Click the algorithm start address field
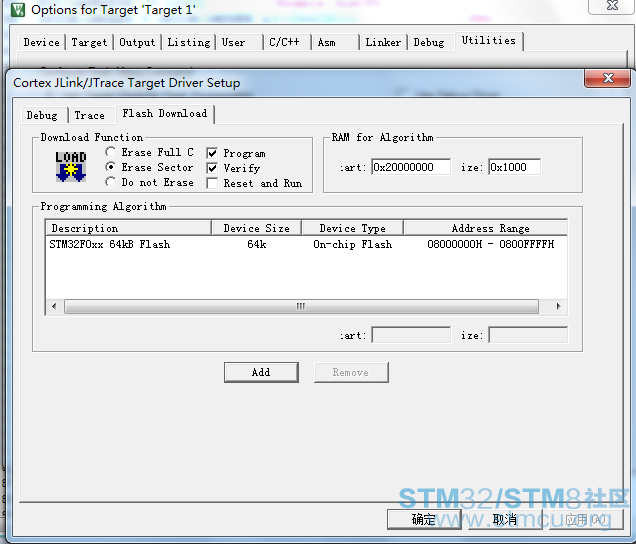636x544 pixels. click(411, 335)
